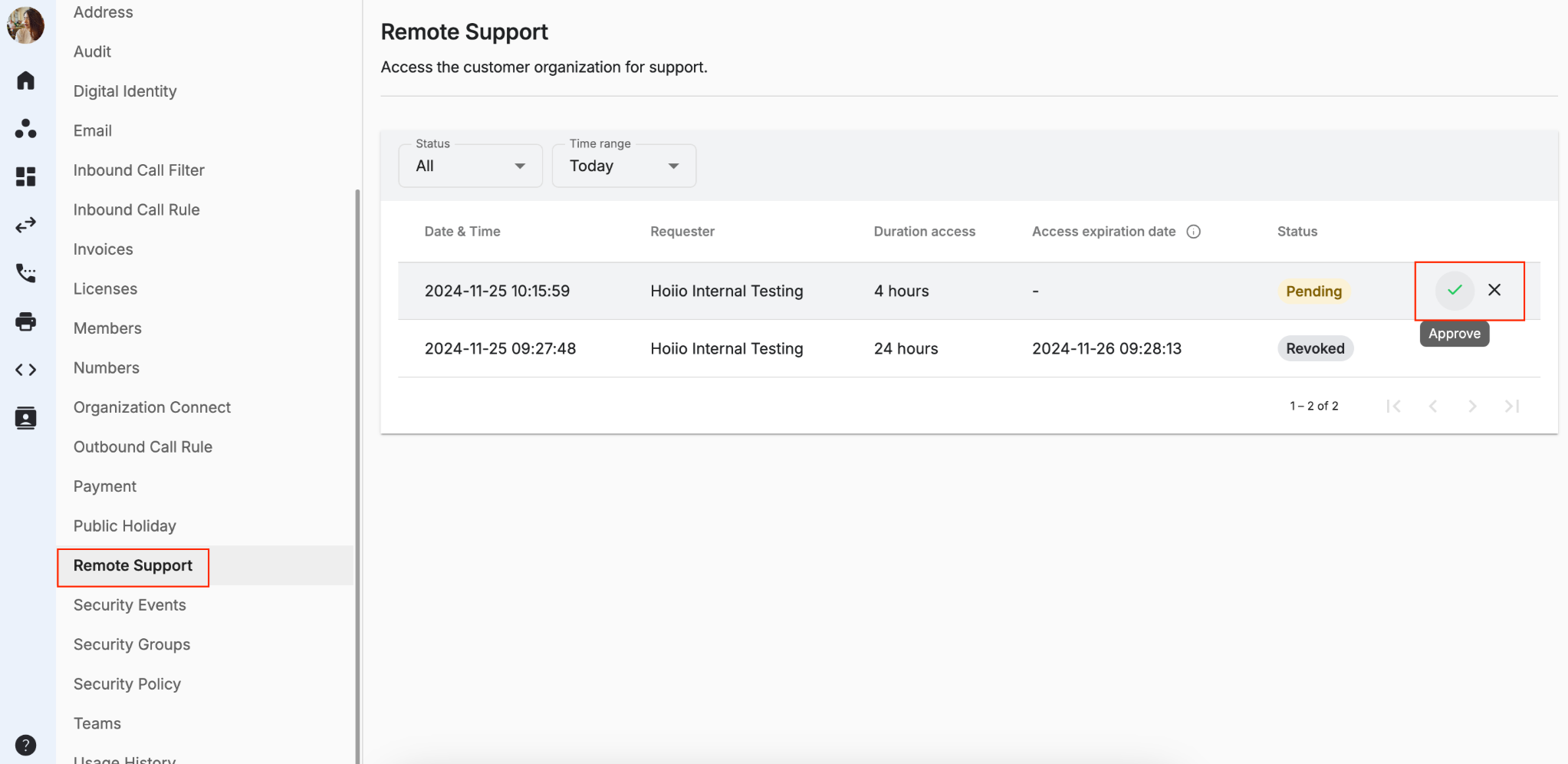The height and width of the screenshot is (764, 1568).
Task: Open Teams settings page
Action: [97, 723]
